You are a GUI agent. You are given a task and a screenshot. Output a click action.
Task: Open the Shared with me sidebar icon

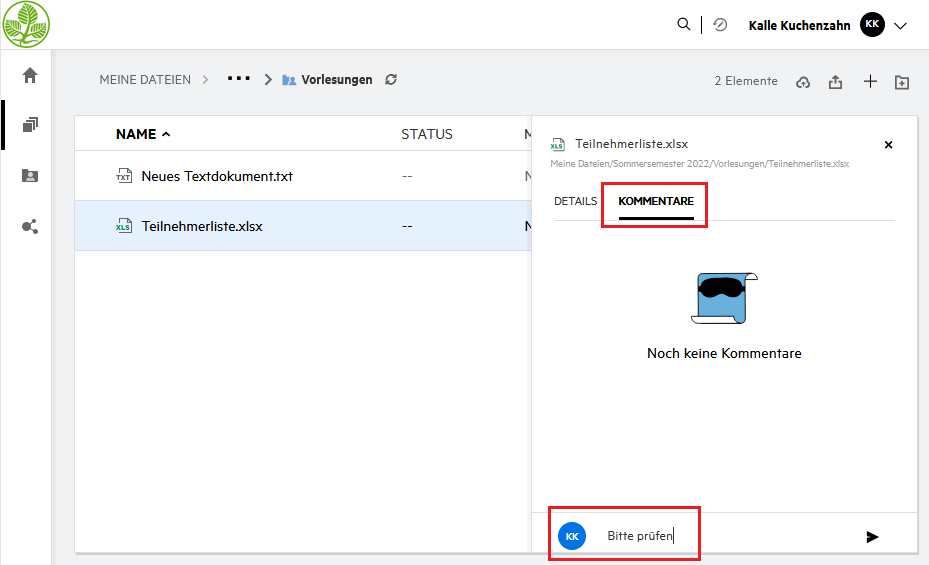point(30,176)
